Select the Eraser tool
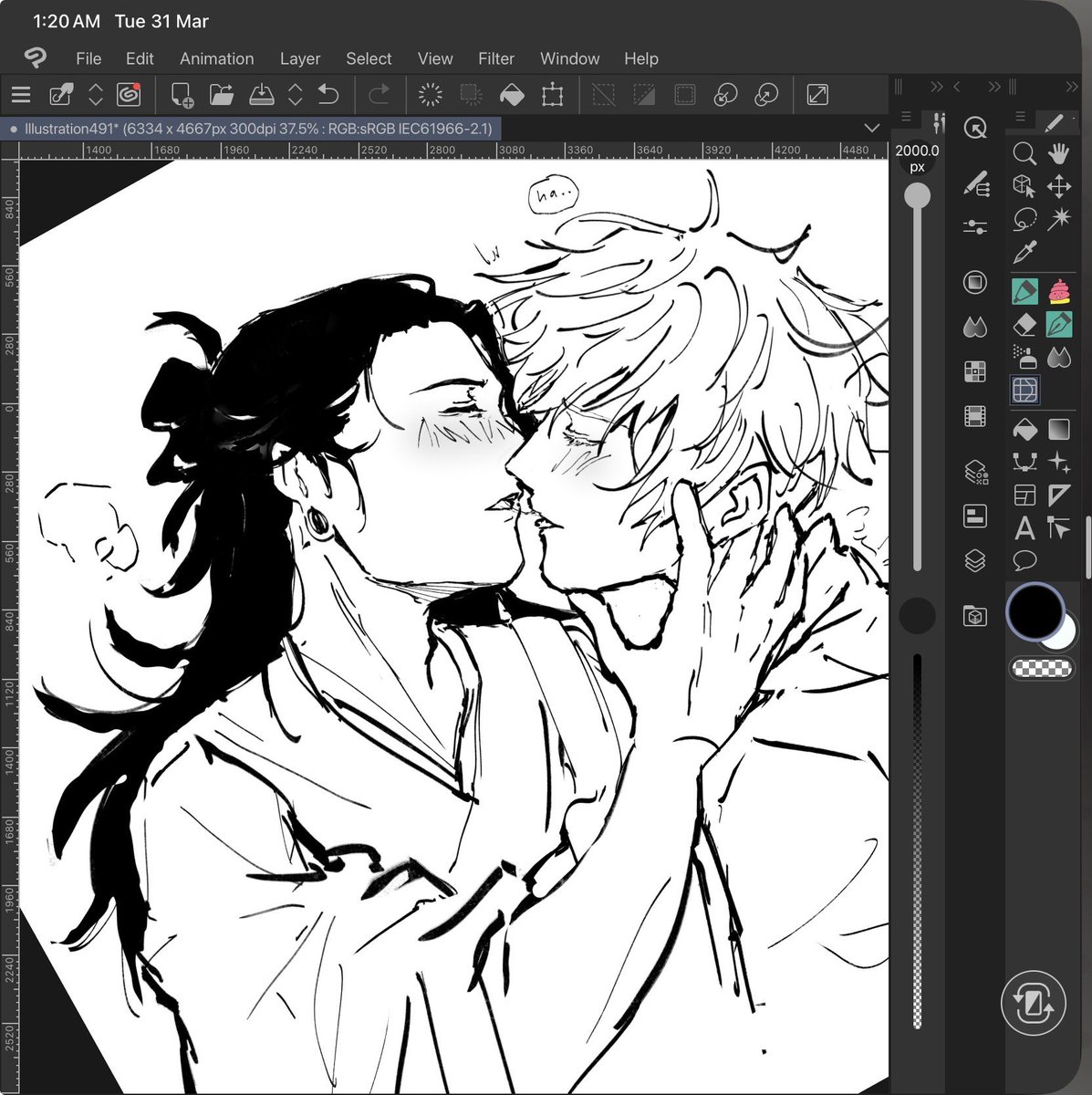1092x1095 pixels. coord(1024,324)
